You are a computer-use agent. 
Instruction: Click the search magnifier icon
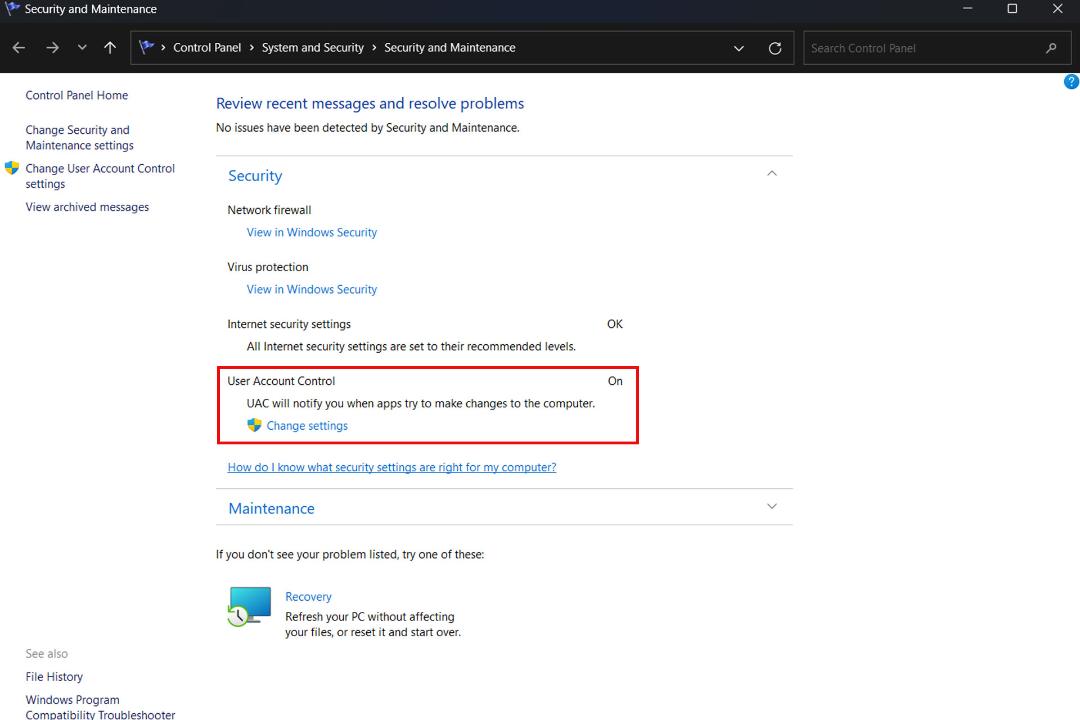click(1051, 48)
